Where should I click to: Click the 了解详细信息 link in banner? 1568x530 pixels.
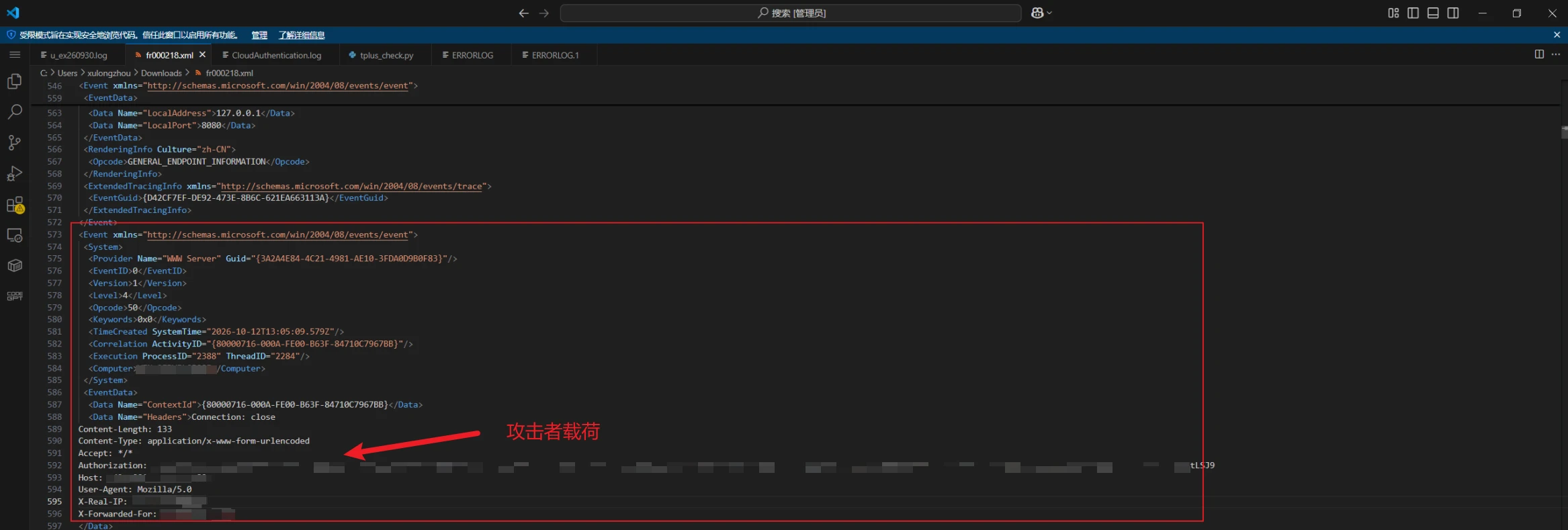point(302,35)
